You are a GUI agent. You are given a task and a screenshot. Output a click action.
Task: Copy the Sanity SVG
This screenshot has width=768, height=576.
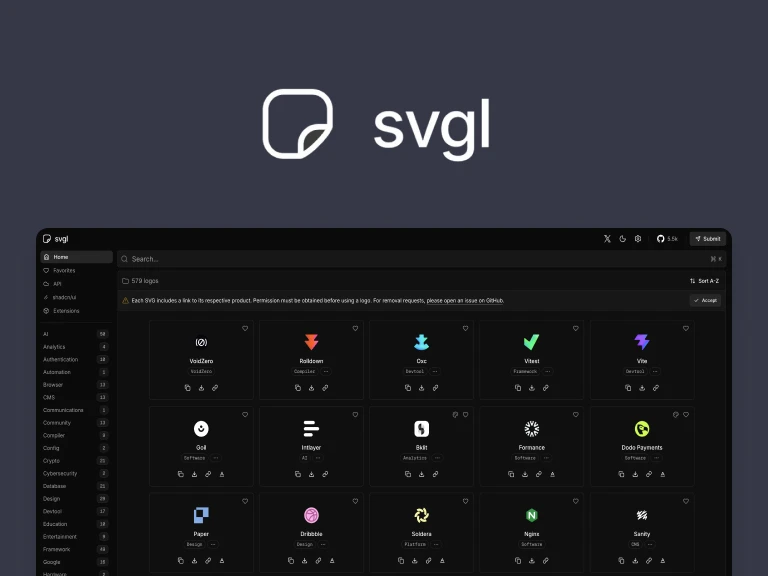coord(622,560)
